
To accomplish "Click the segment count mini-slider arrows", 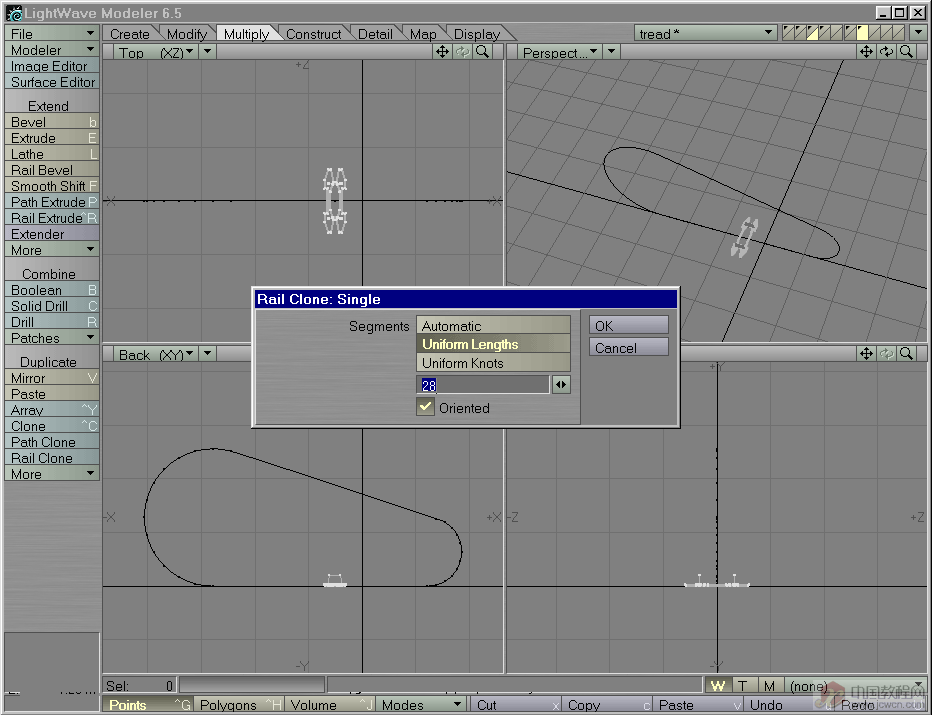I will point(561,385).
